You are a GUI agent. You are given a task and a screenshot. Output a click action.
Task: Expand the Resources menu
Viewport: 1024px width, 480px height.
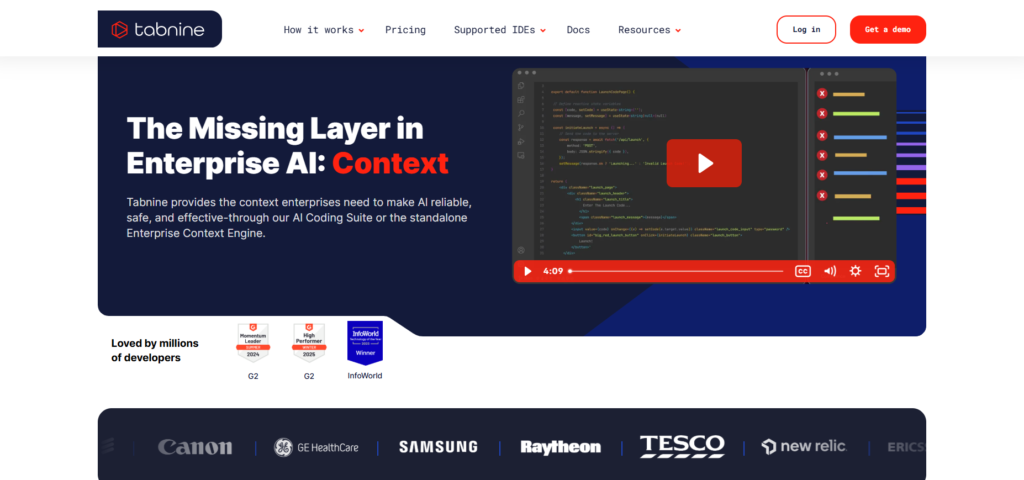(649, 30)
